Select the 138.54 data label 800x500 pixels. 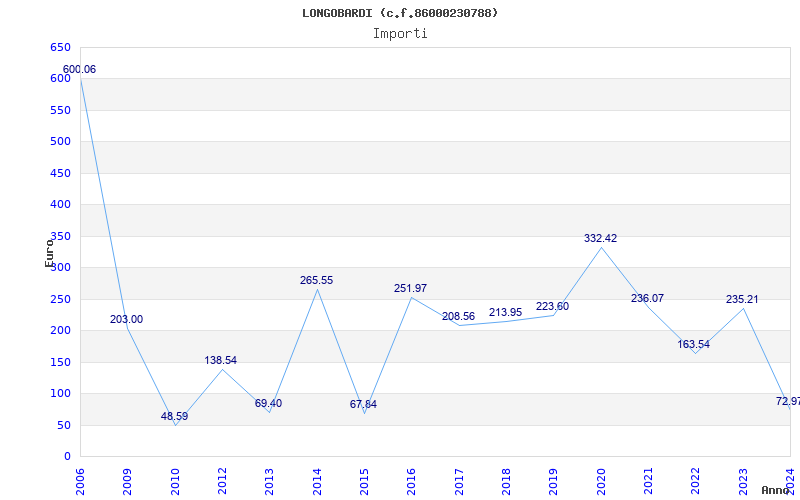coord(220,360)
